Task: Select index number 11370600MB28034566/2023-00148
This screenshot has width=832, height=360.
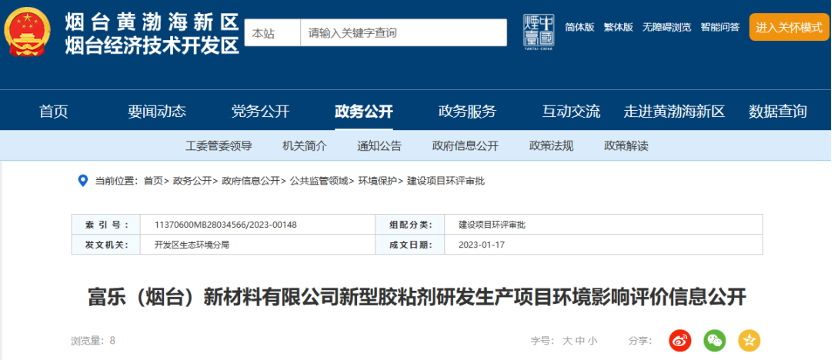Action: click(225, 225)
